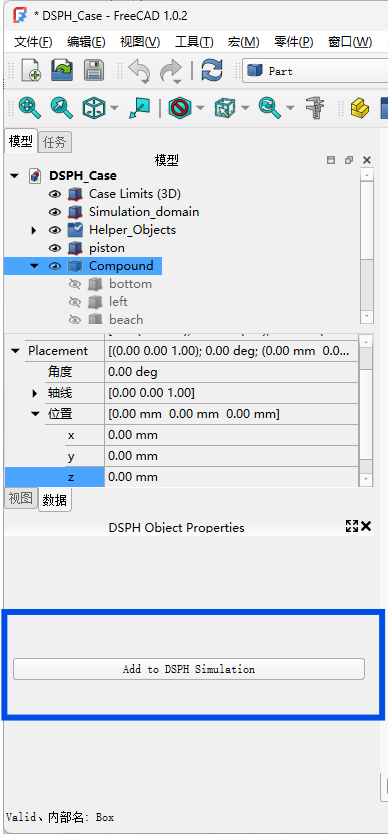The width and height of the screenshot is (388, 834).
Task: Close the 模型 panel
Action: pos(367,160)
